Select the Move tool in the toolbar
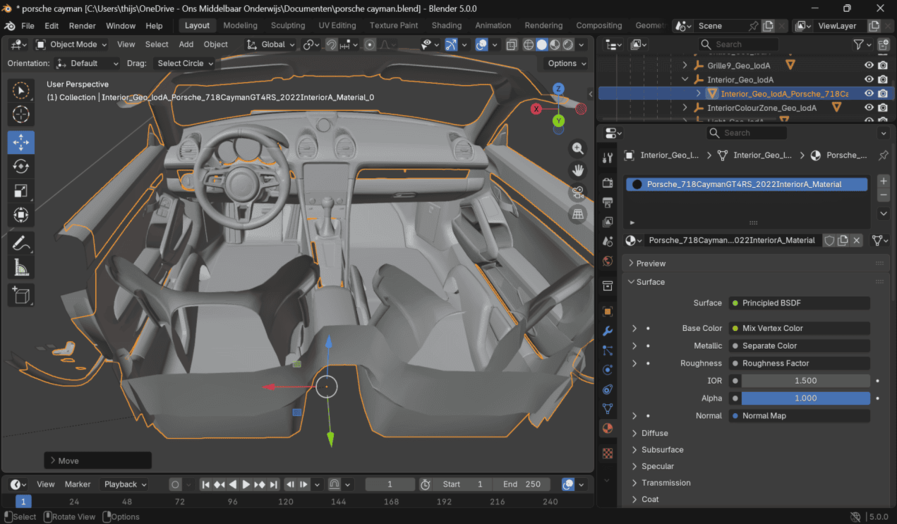The width and height of the screenshot is (897, 524). (21, 142)
